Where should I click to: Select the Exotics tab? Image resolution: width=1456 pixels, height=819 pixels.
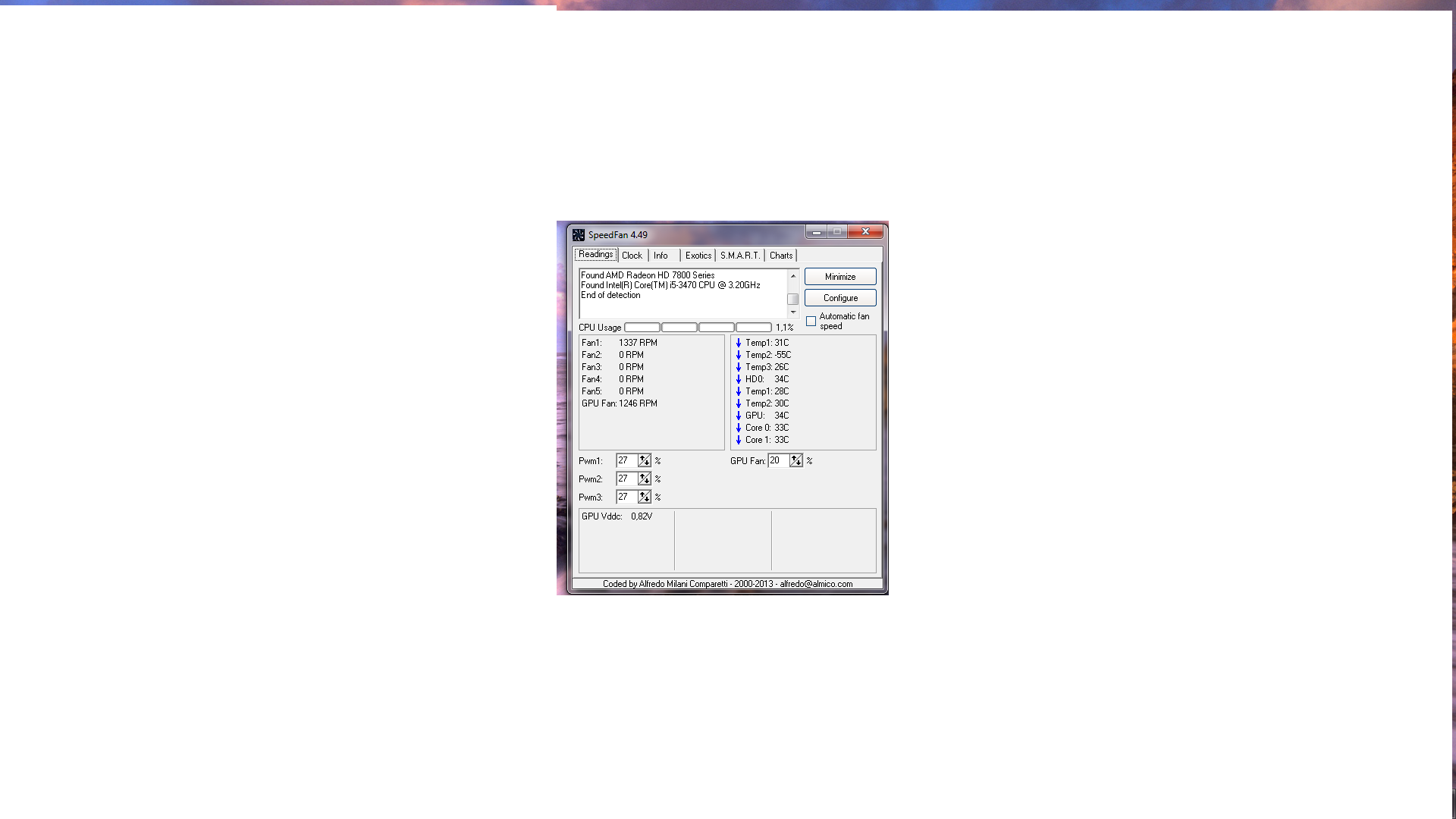point(698,256)
